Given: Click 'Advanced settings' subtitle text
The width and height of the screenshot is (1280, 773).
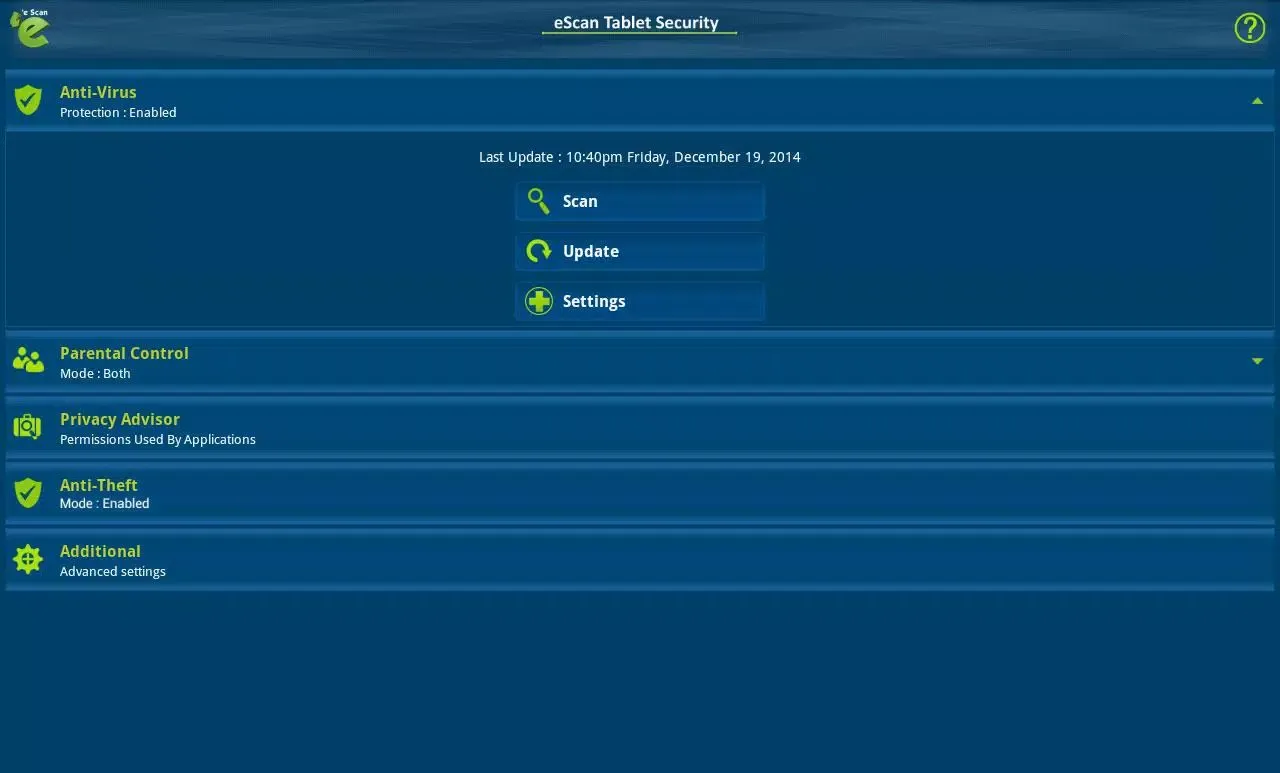Looking at the screenshot, I should pos(113,572).
